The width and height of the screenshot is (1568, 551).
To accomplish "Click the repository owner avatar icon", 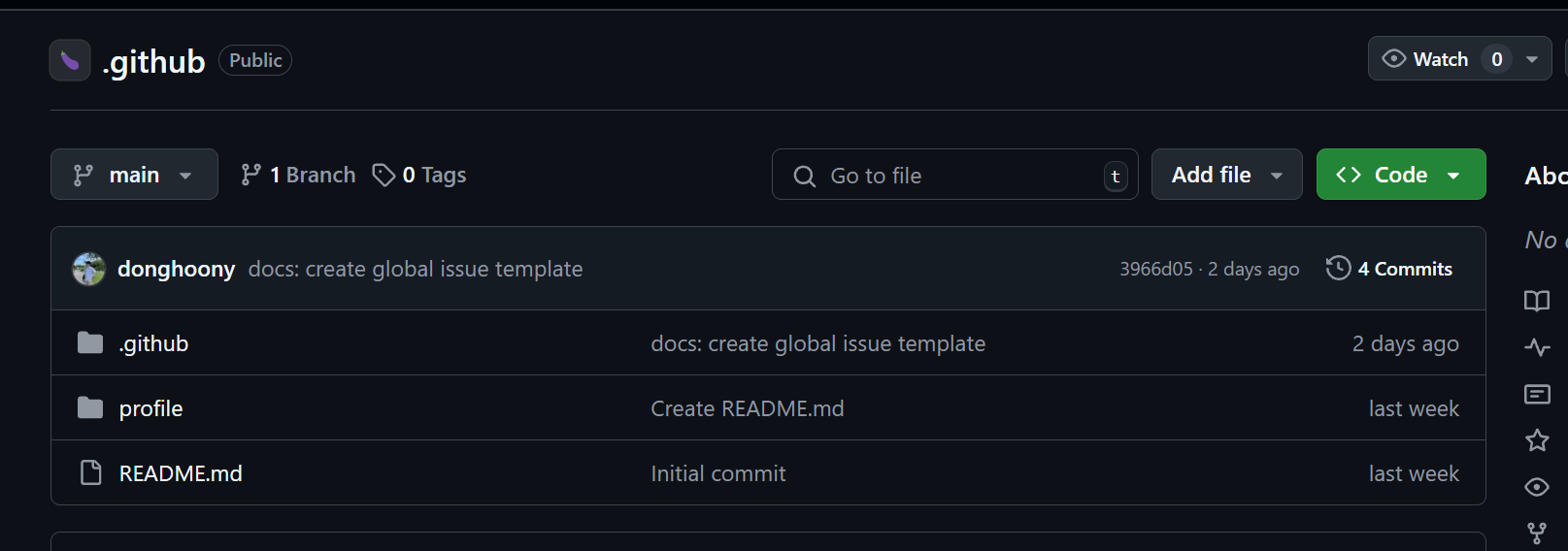I will [70, 60].
